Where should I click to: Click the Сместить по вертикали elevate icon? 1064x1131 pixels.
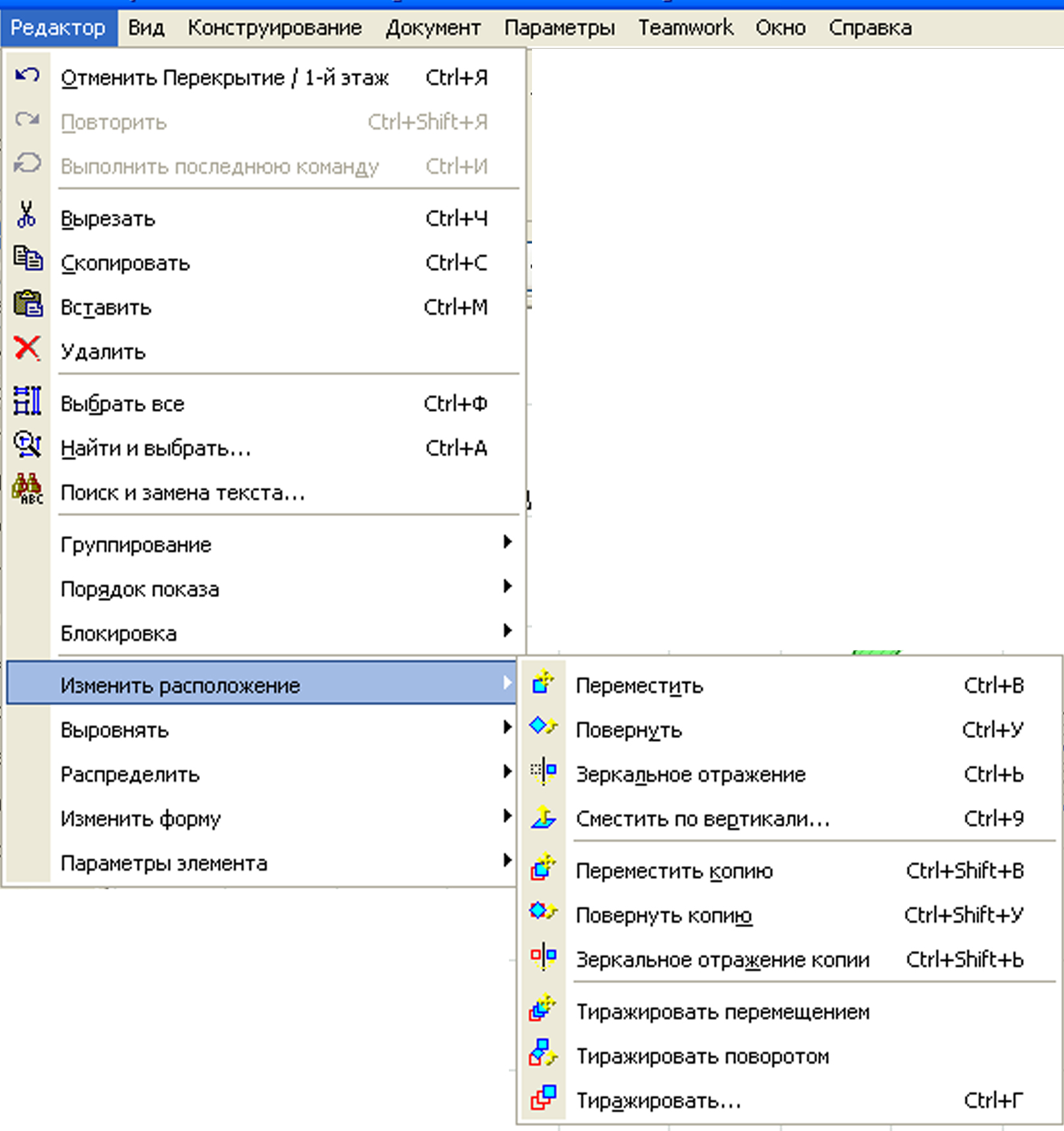tap(543, 816)
